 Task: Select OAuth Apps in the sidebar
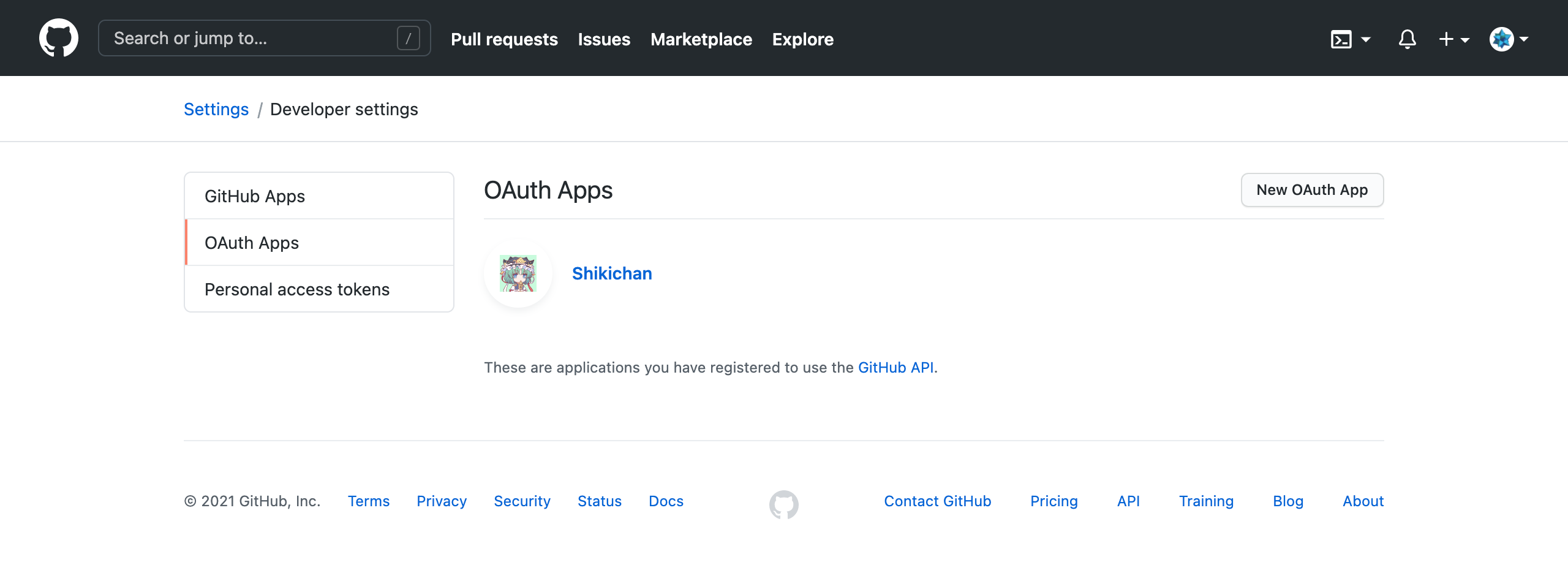click(x=319, y=243)
